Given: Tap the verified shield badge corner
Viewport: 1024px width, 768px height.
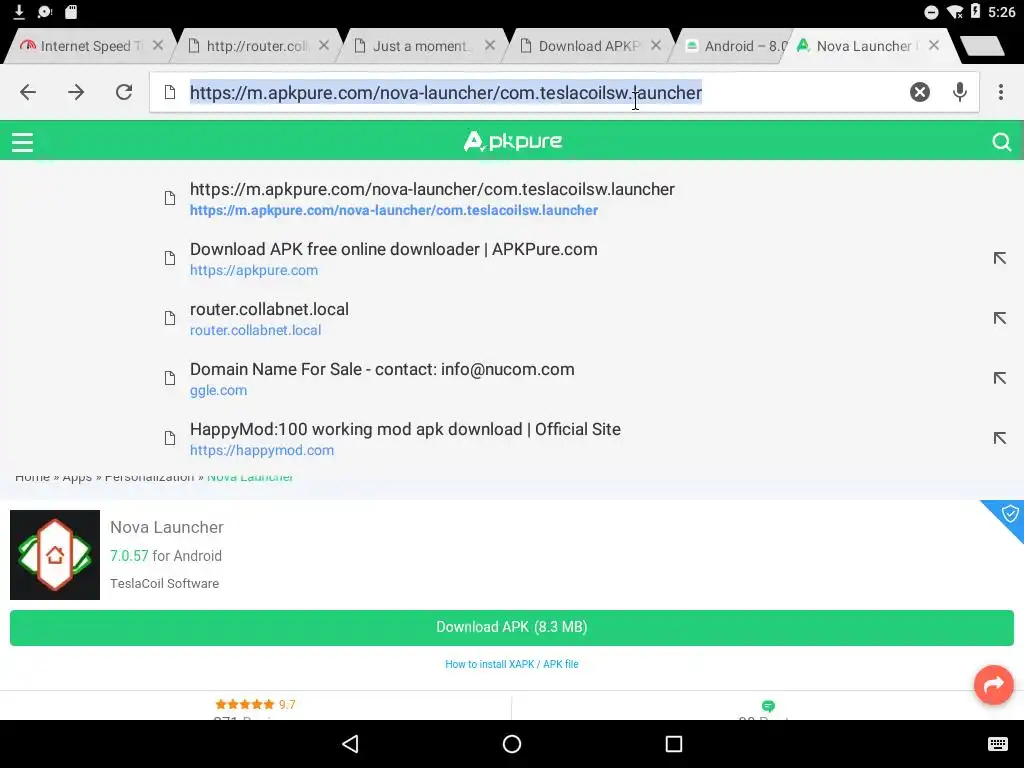Looking at the screenshot, I should [x=1009, y=514].
